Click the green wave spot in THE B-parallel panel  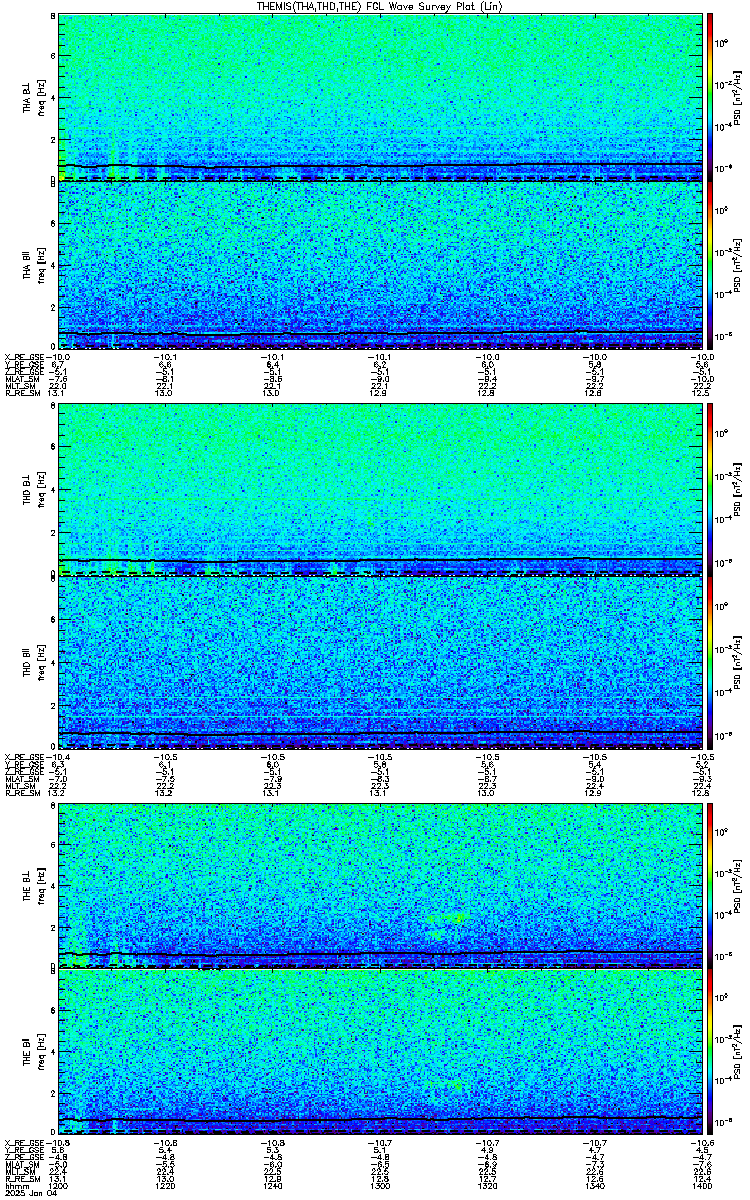[458, 1084]
